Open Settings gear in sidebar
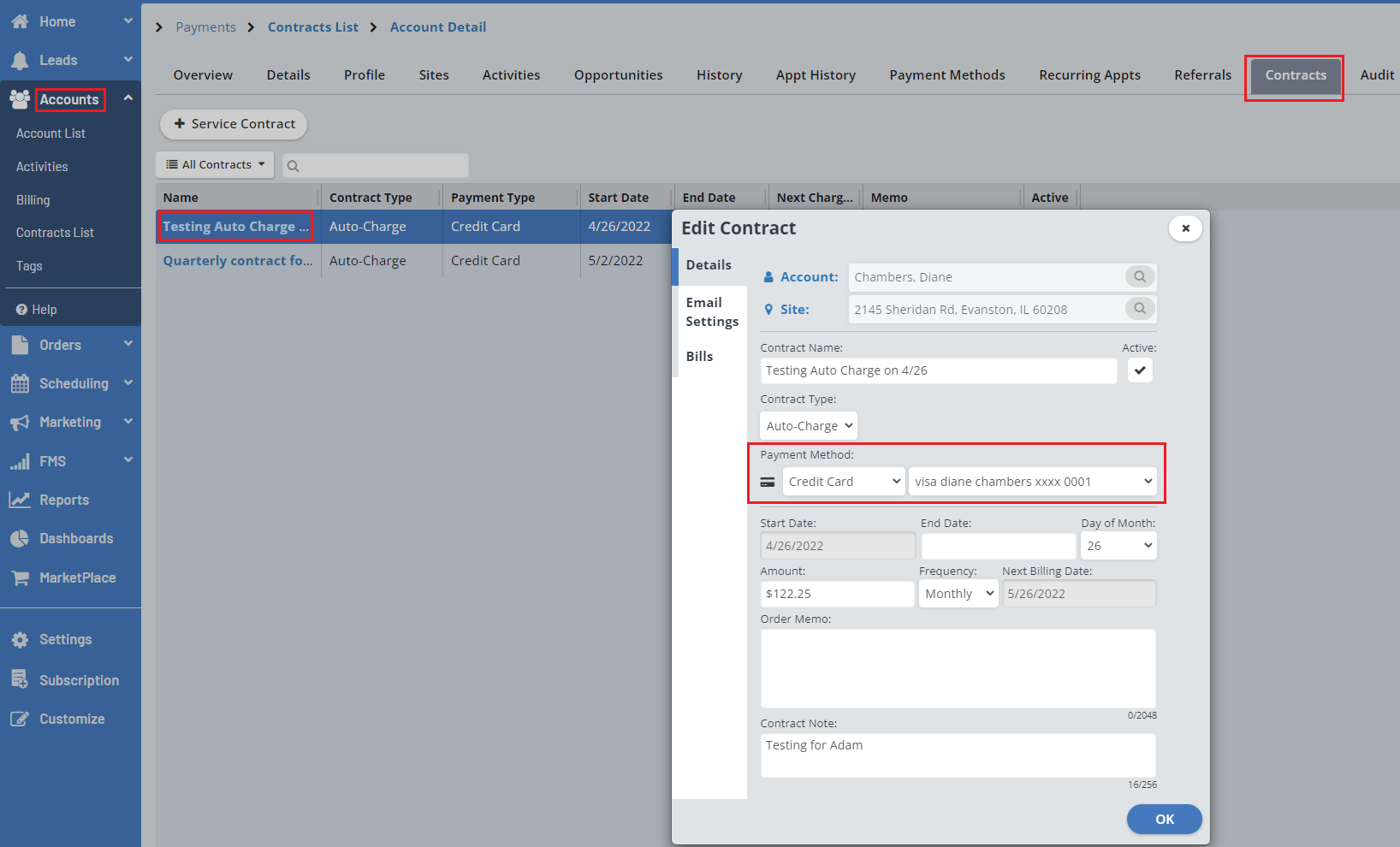 (x=20, y=640)
